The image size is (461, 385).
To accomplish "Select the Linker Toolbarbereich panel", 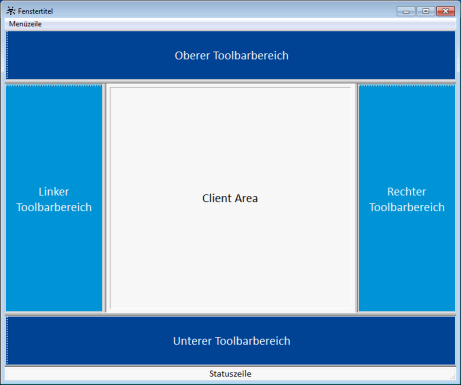I will (54, 199).
